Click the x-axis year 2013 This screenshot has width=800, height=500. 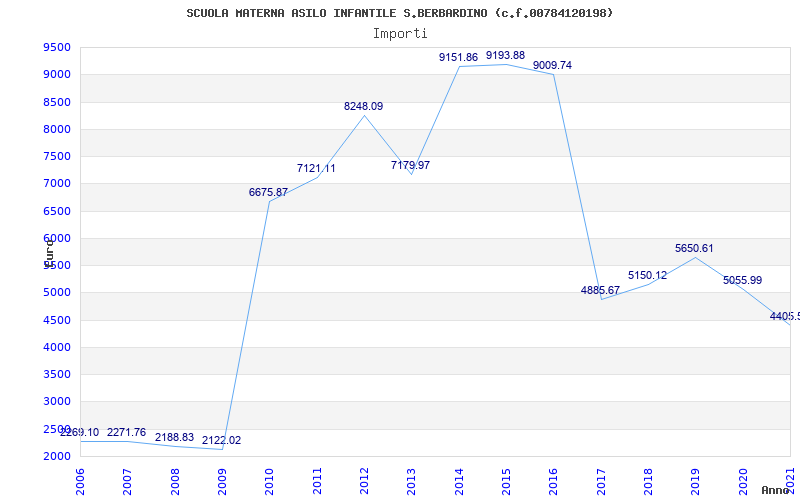[412, 482]
